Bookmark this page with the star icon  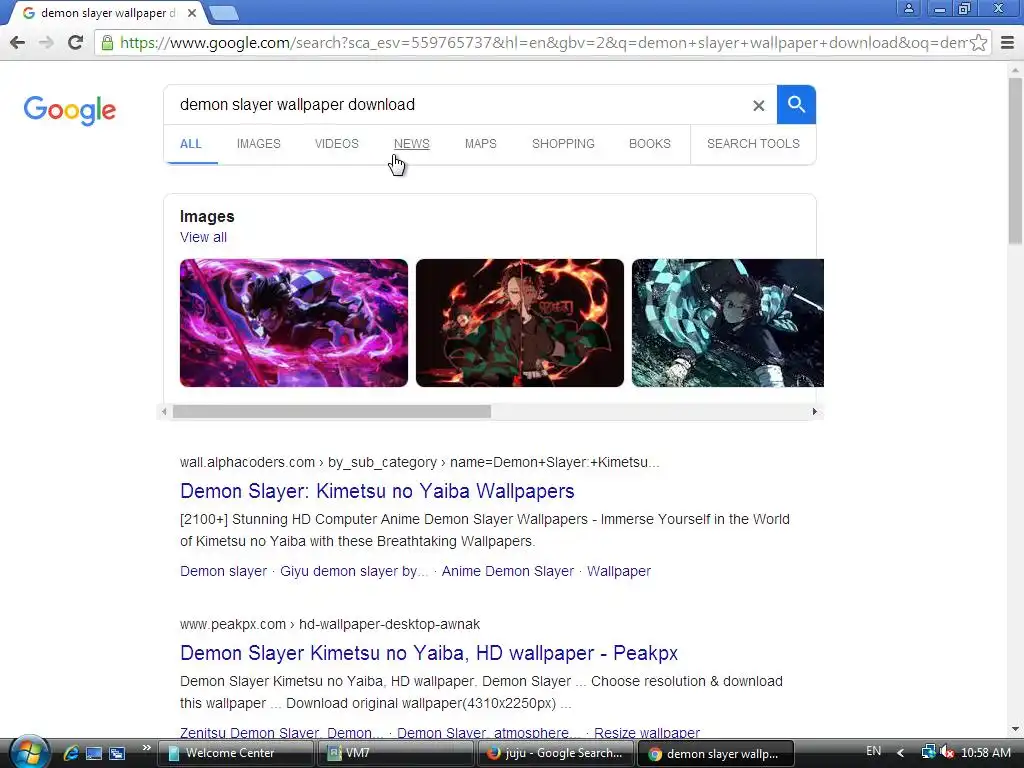point(978,43)
